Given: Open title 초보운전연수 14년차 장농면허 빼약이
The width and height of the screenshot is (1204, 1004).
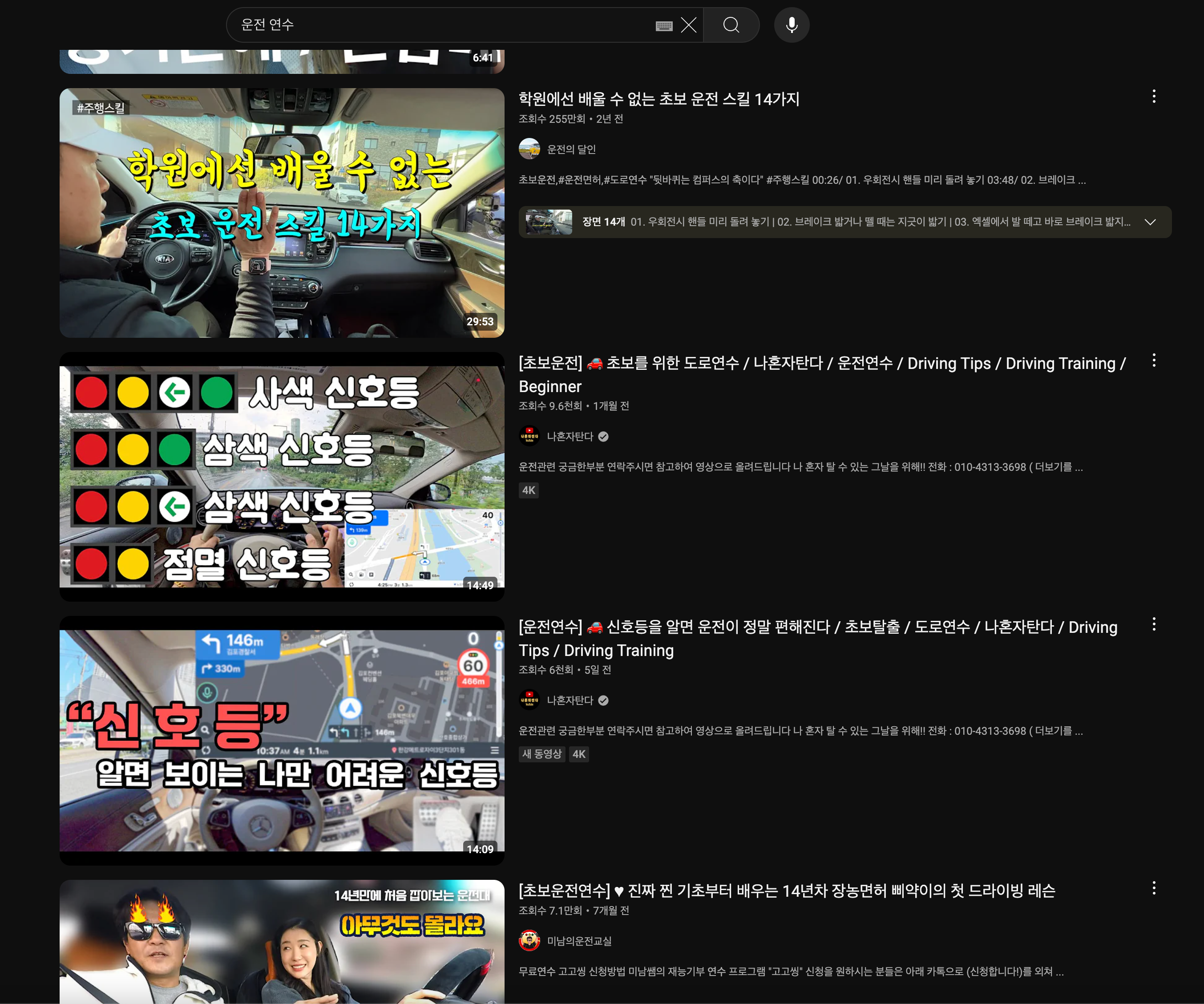Looking at the screenshot, I should point(787,891).
